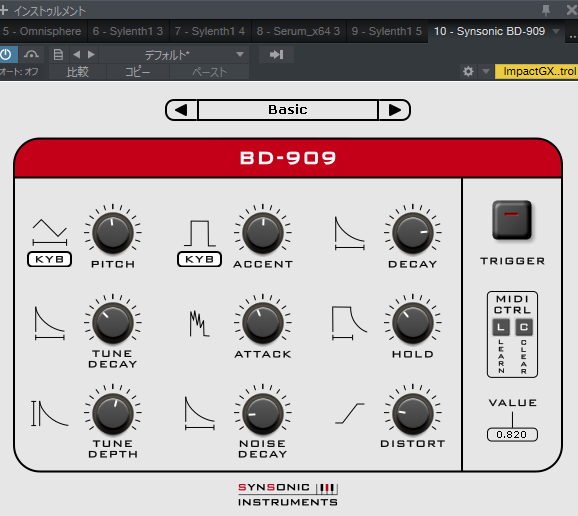
Task: Click the HOLD knob
Action: [413, 323]
